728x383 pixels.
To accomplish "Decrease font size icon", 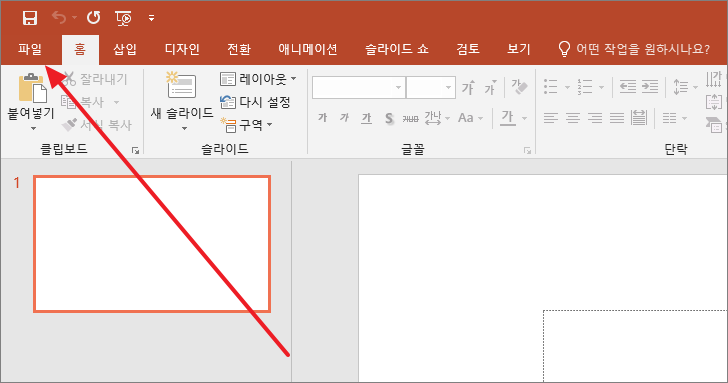I will (x=490, y=87).
